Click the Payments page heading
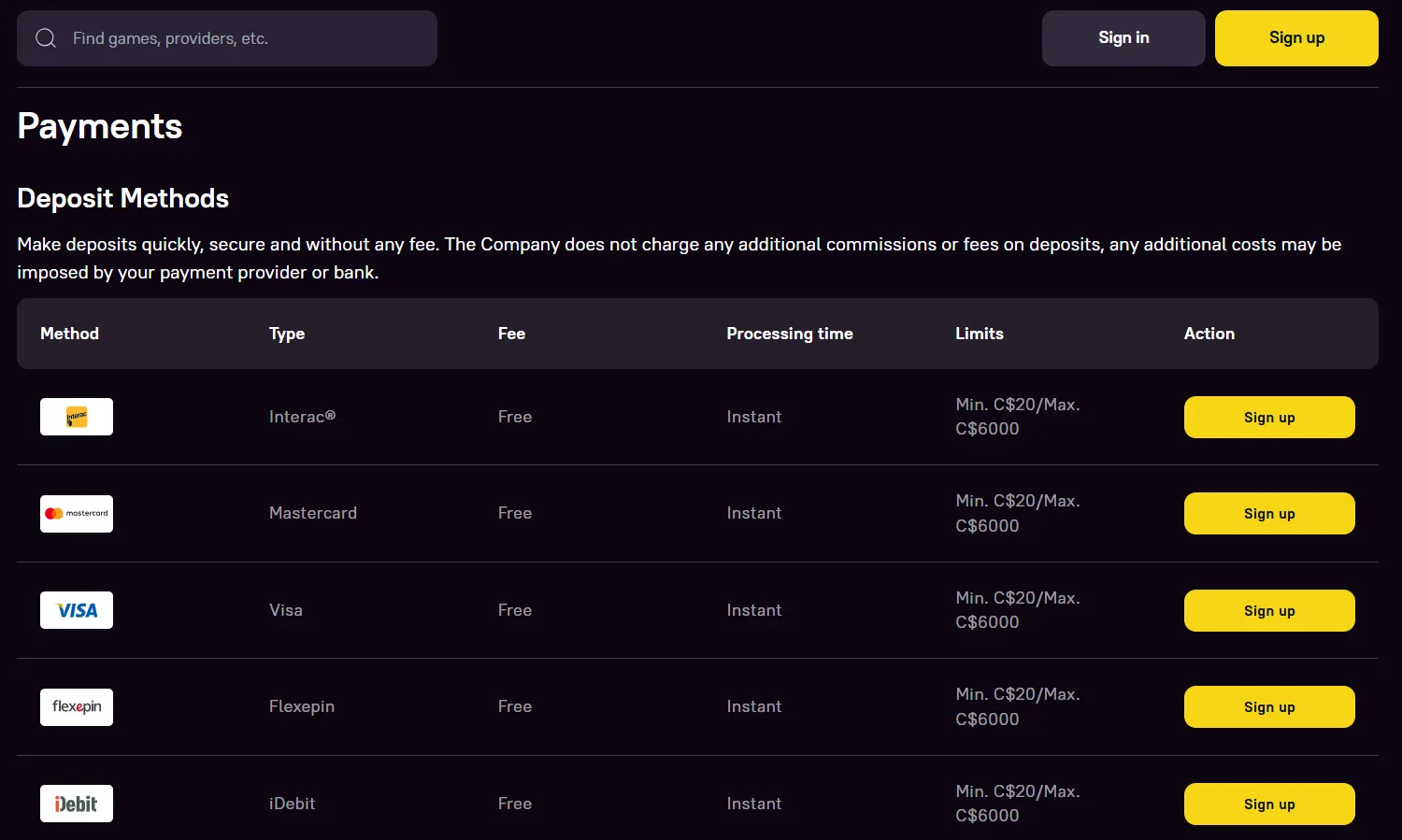 [x=100, y=127]
